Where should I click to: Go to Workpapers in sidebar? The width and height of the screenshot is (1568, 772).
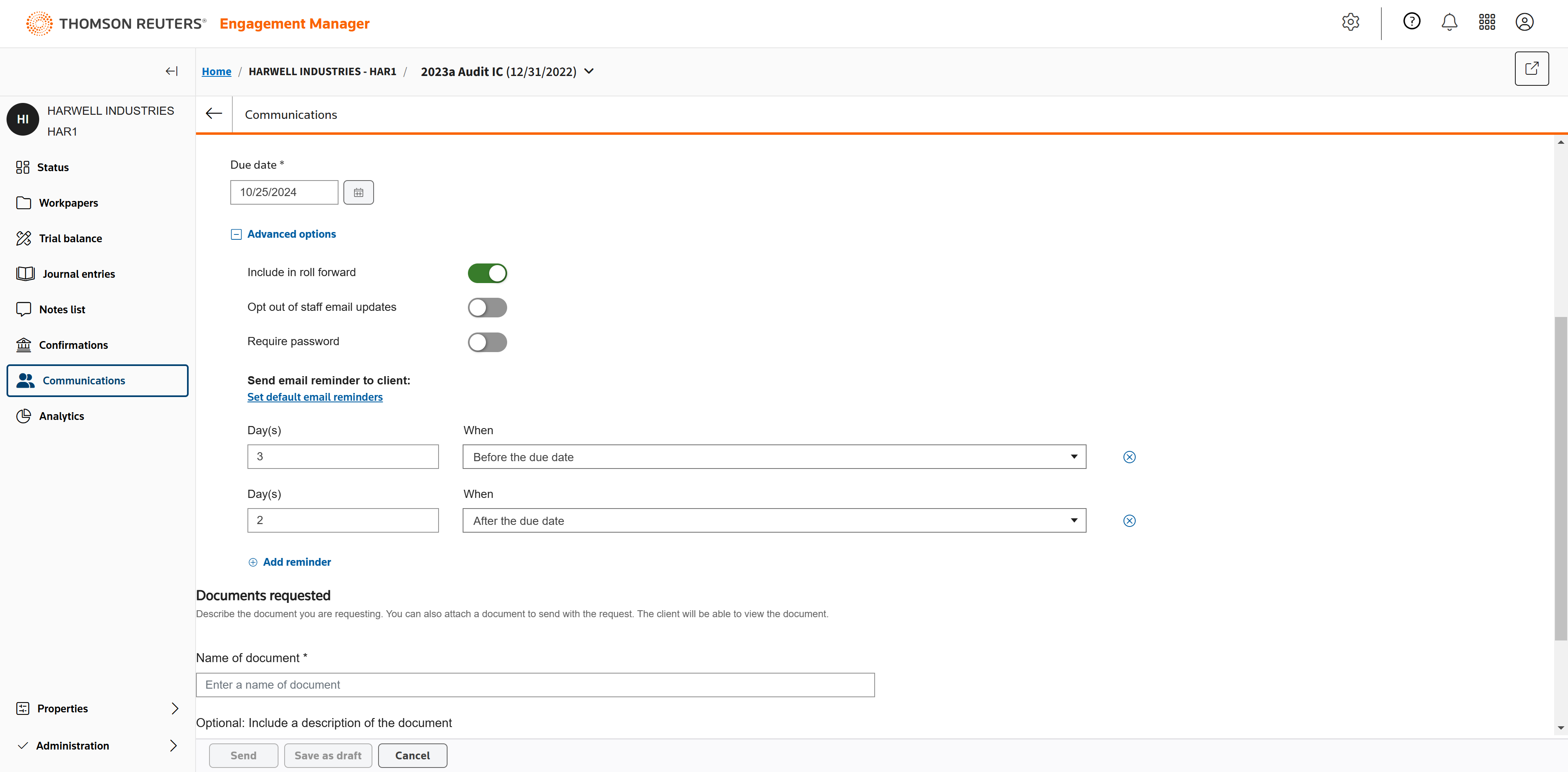[68, 203]
